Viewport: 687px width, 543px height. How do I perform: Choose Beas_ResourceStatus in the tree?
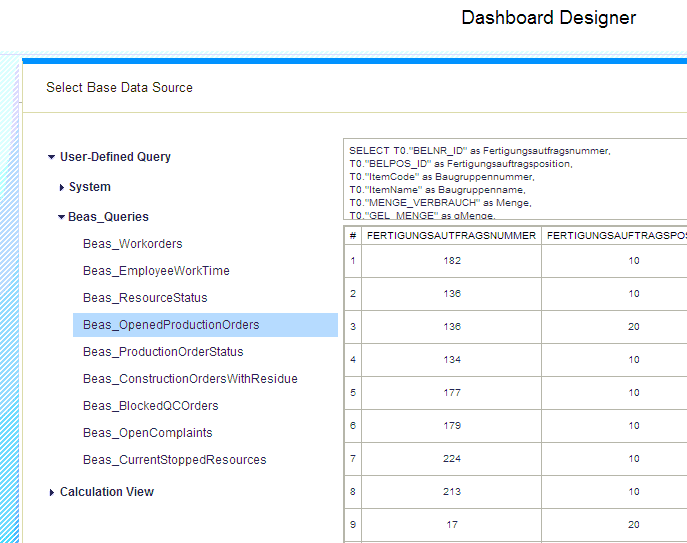[x=145, y=298]
